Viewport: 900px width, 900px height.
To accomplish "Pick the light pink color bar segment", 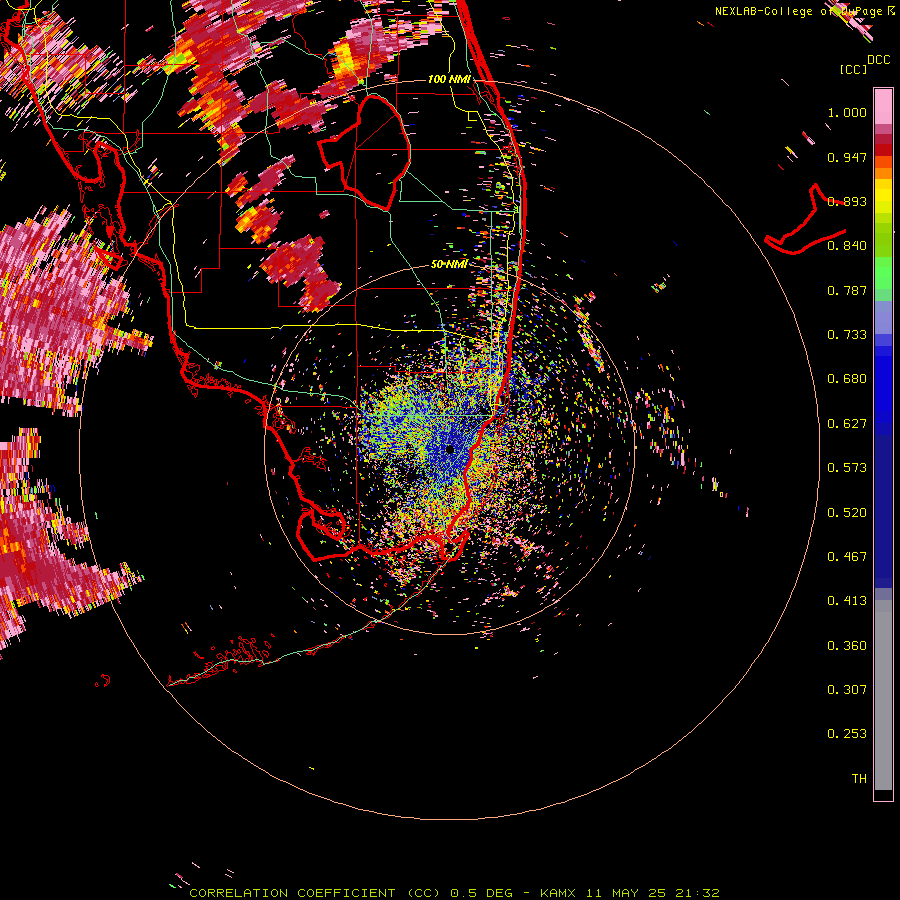I will (883, 107).
